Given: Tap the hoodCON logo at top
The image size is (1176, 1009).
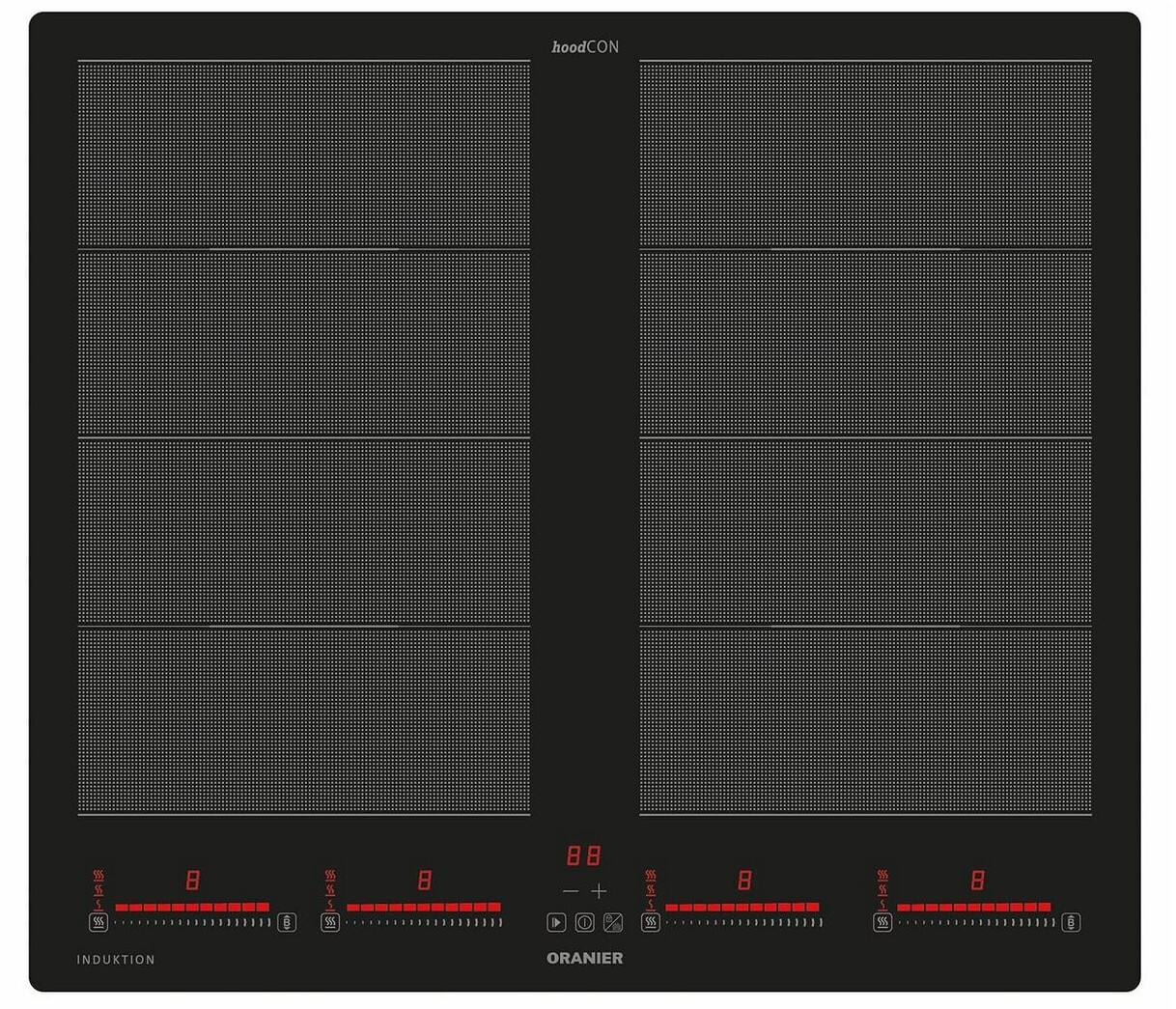Looking at the screenshot, I should click(585, 46).
